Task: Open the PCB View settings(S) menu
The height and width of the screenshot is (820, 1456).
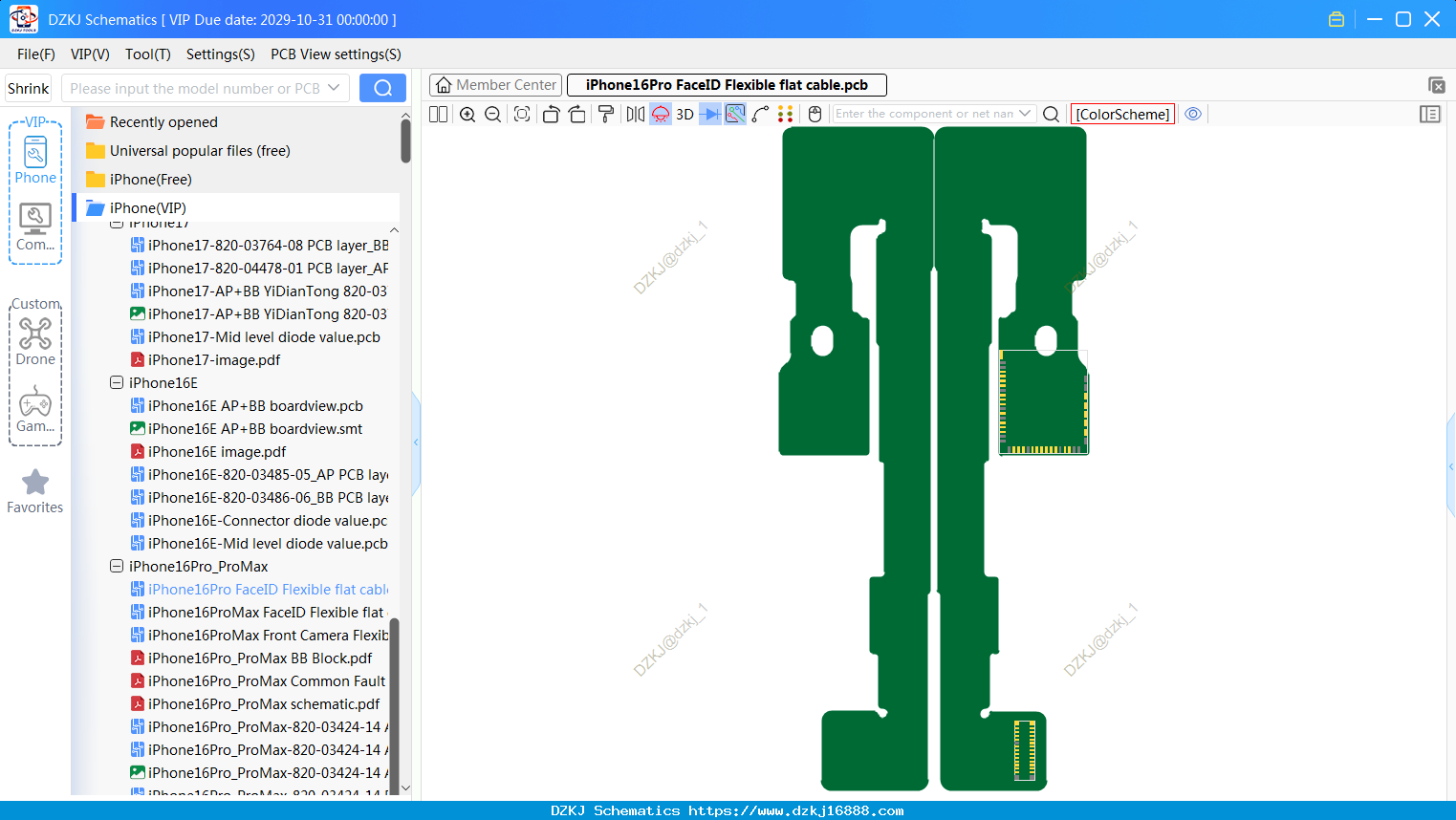Action: tap(336, 54)
